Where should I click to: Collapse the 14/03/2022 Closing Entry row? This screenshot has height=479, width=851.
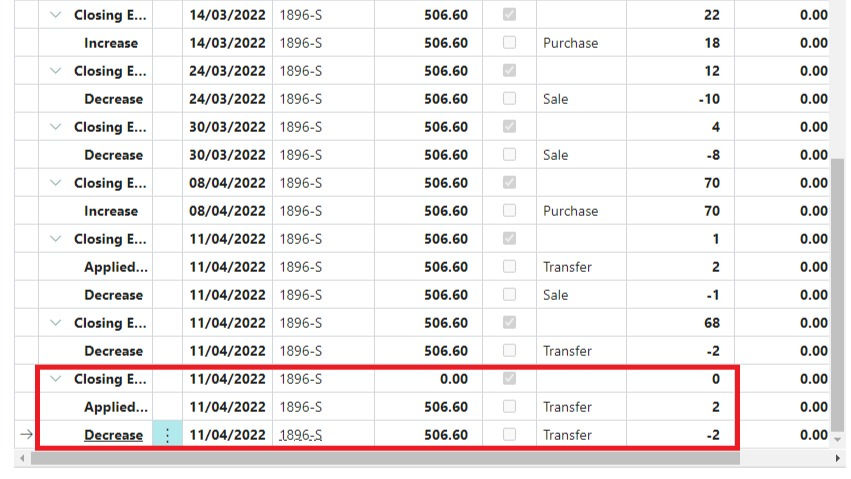tap(55, 15)
